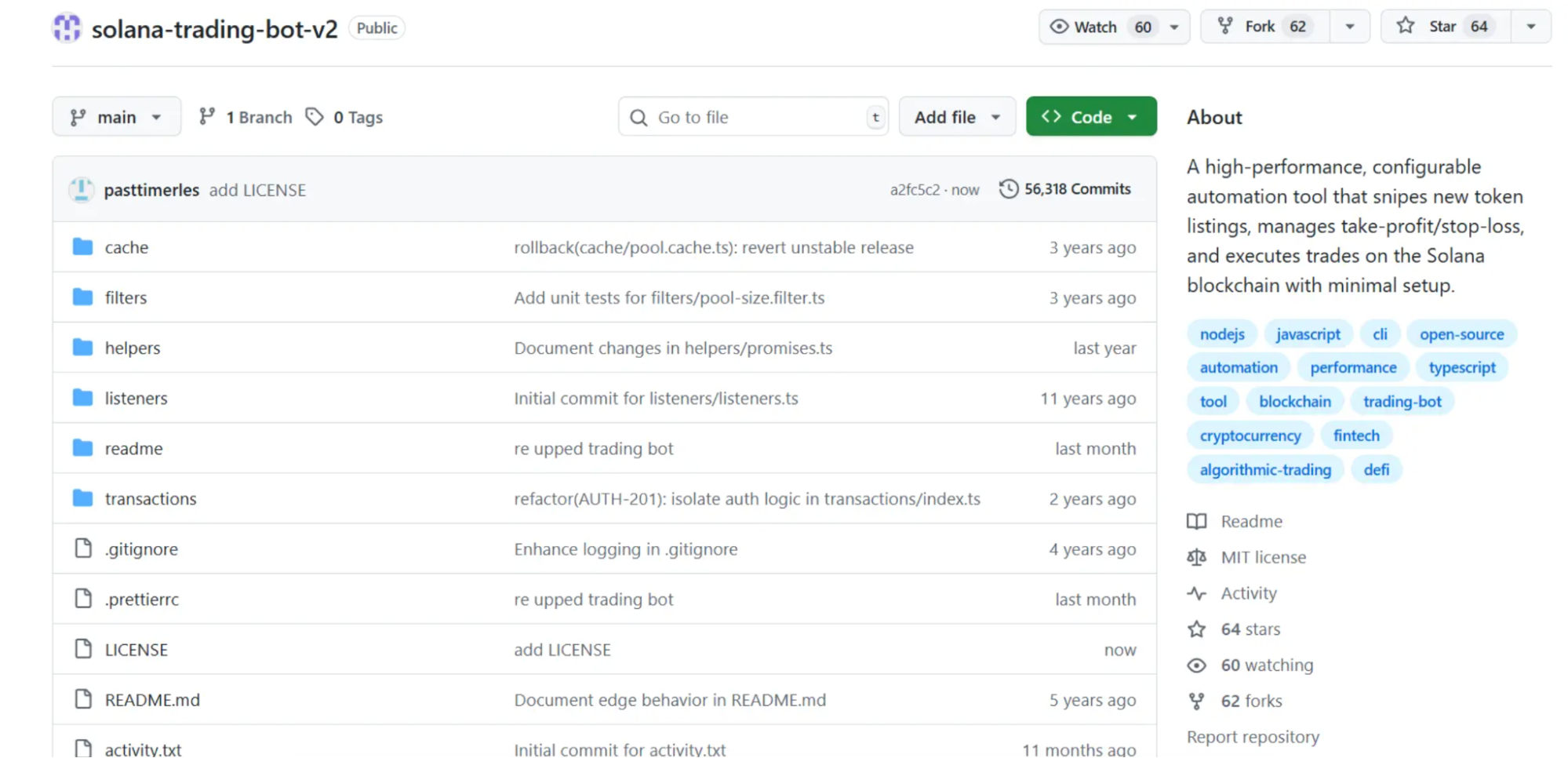This screenshot has height=758, width=1568.
Task: Click the star icon beside 64 stars
Action: [1196, 629]
